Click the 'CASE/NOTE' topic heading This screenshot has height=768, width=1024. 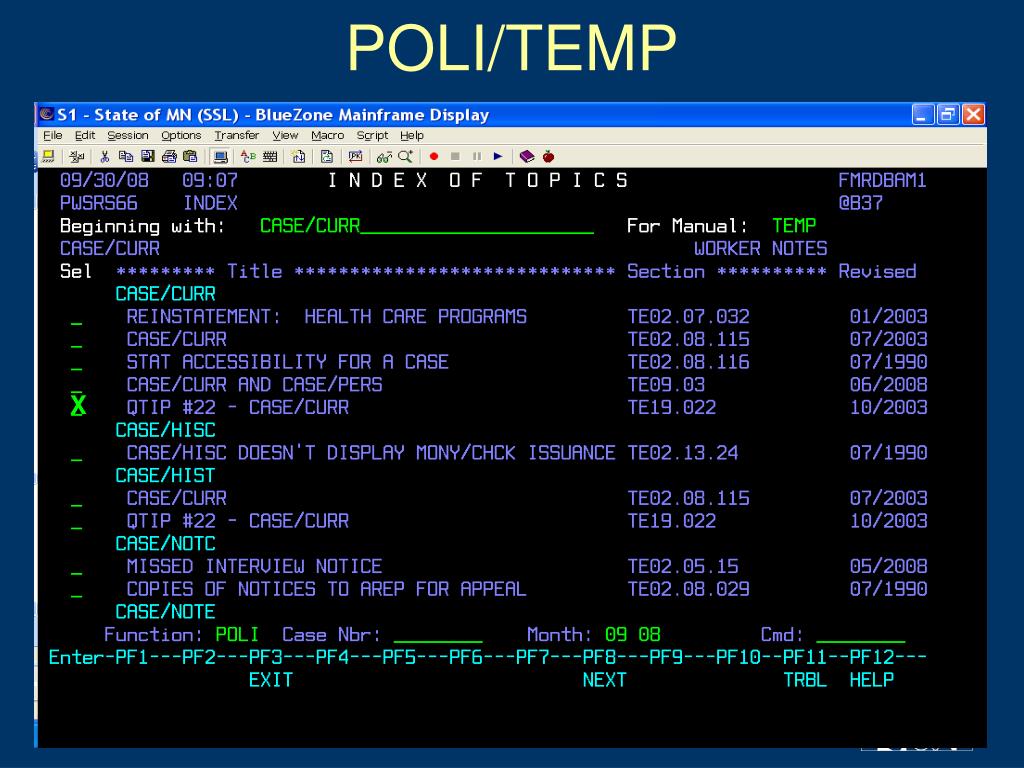point(165,612)
